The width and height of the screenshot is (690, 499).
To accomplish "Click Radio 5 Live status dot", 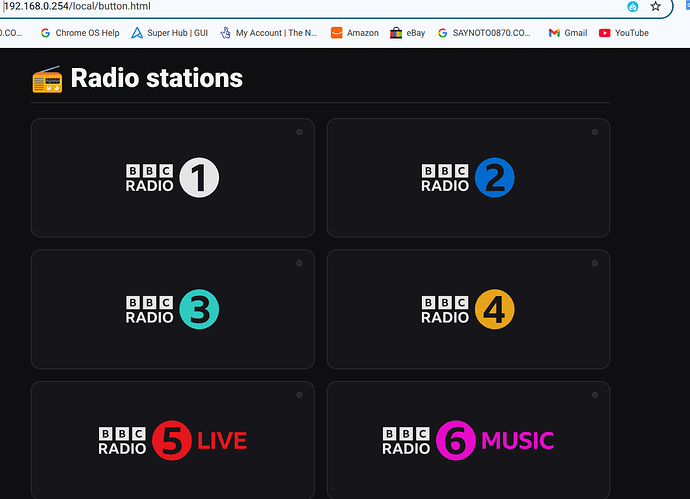I will [299, 395].
